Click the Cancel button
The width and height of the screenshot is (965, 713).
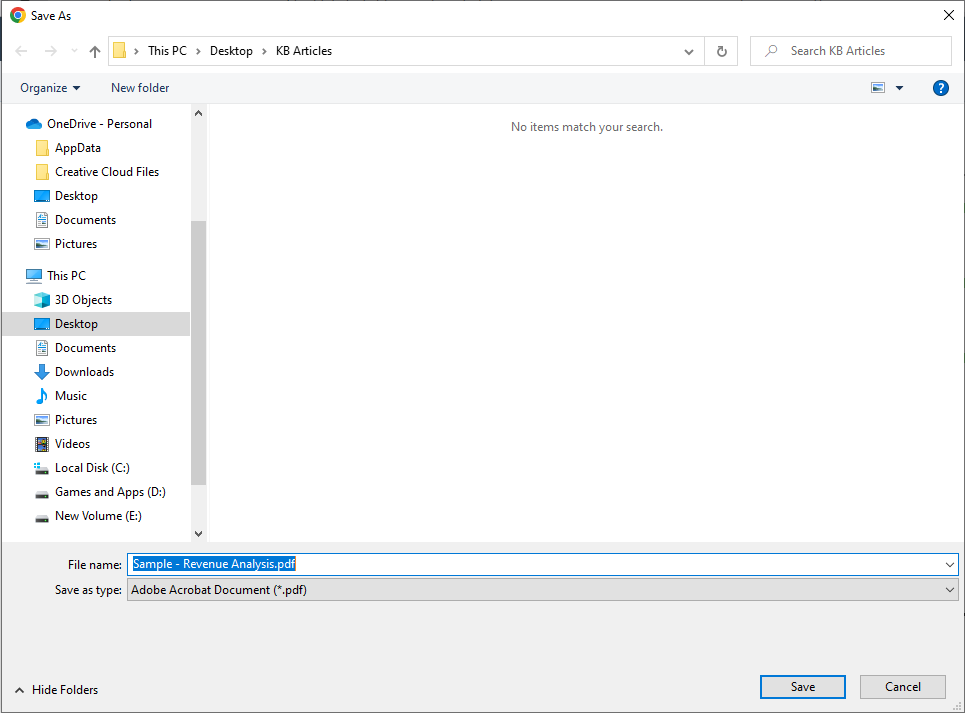902,687
